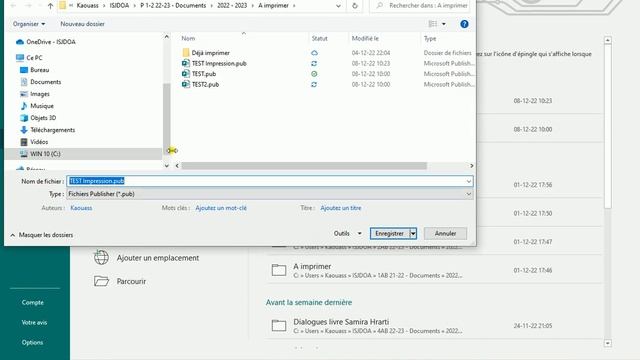The height and width of the screenshot is (360, 640).
Task: Expand address bar history dropdown
Action: 338,6
